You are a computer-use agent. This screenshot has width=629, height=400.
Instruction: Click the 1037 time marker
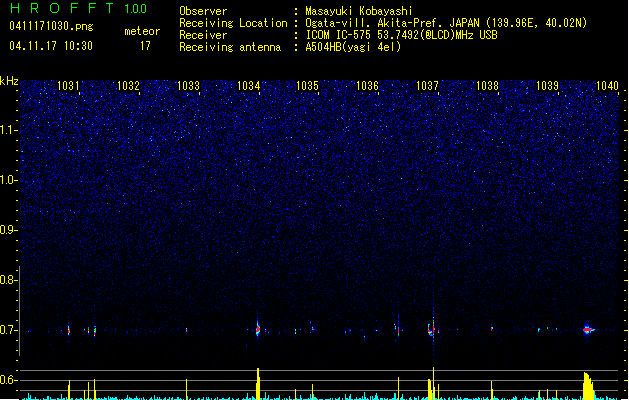[x=427, y=86]
